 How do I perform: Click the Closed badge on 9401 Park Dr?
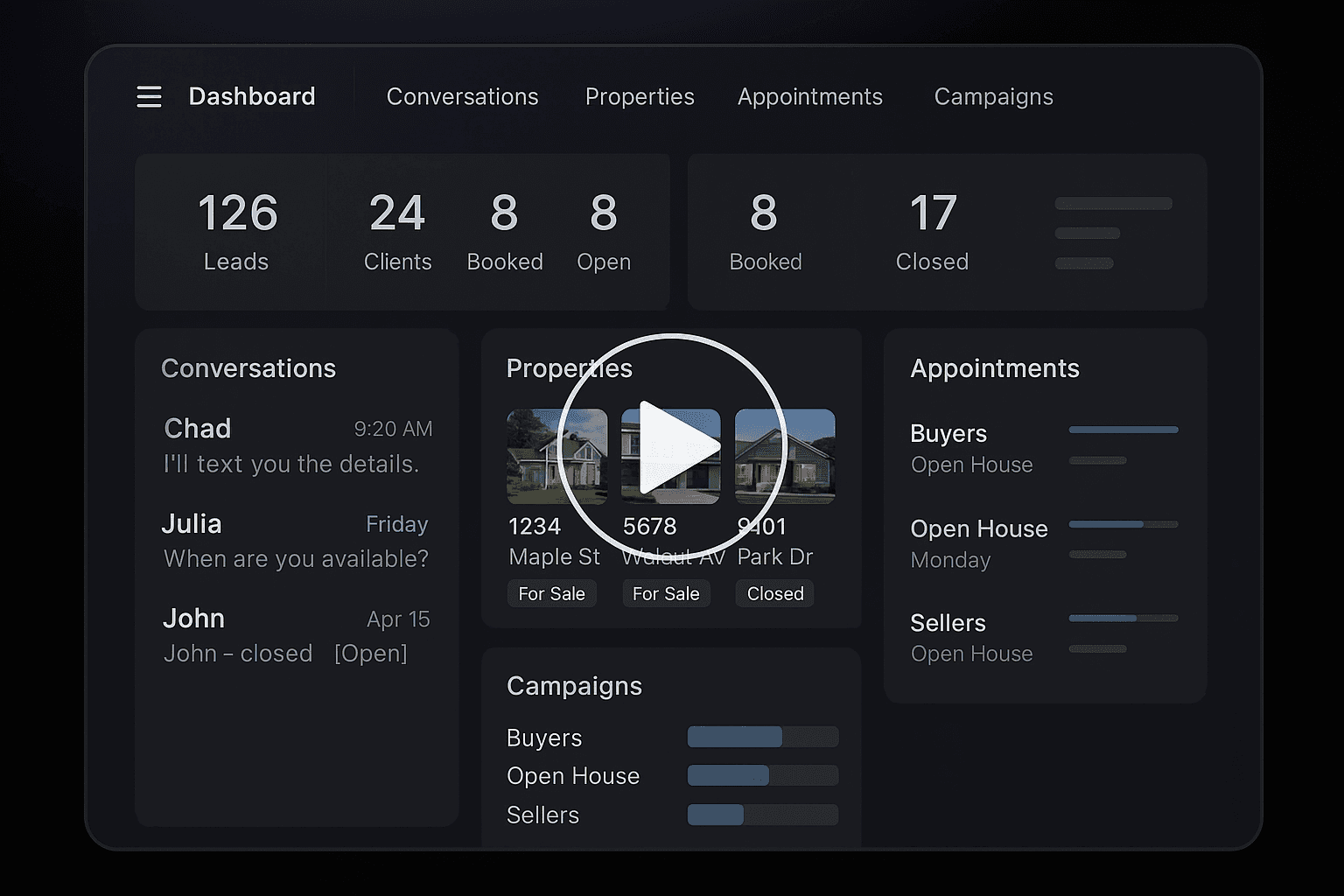click(x=773, y=593)
